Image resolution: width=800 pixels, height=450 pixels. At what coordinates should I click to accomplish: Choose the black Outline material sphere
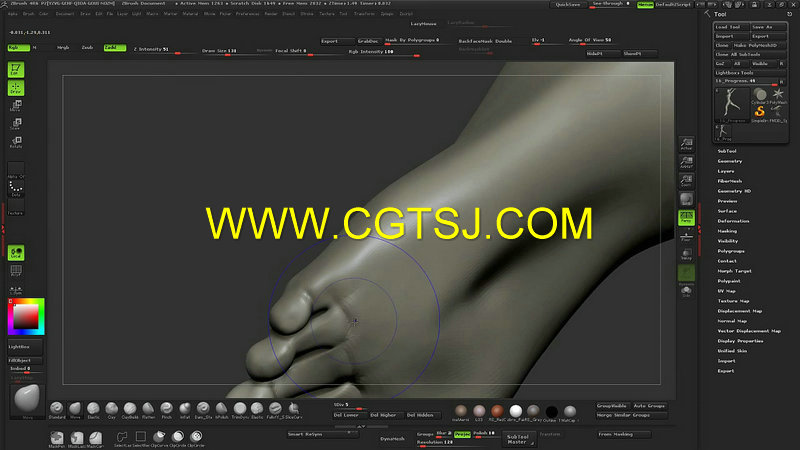(x=551, y=411)
